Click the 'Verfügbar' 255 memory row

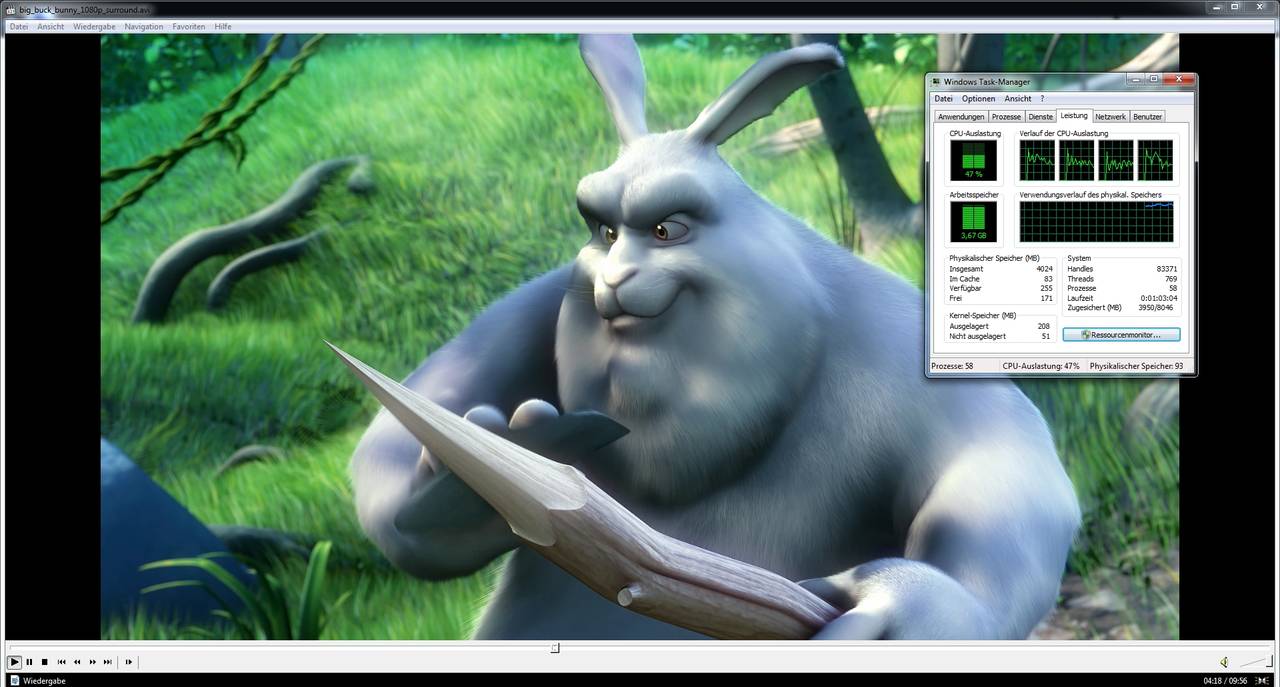1001,288
